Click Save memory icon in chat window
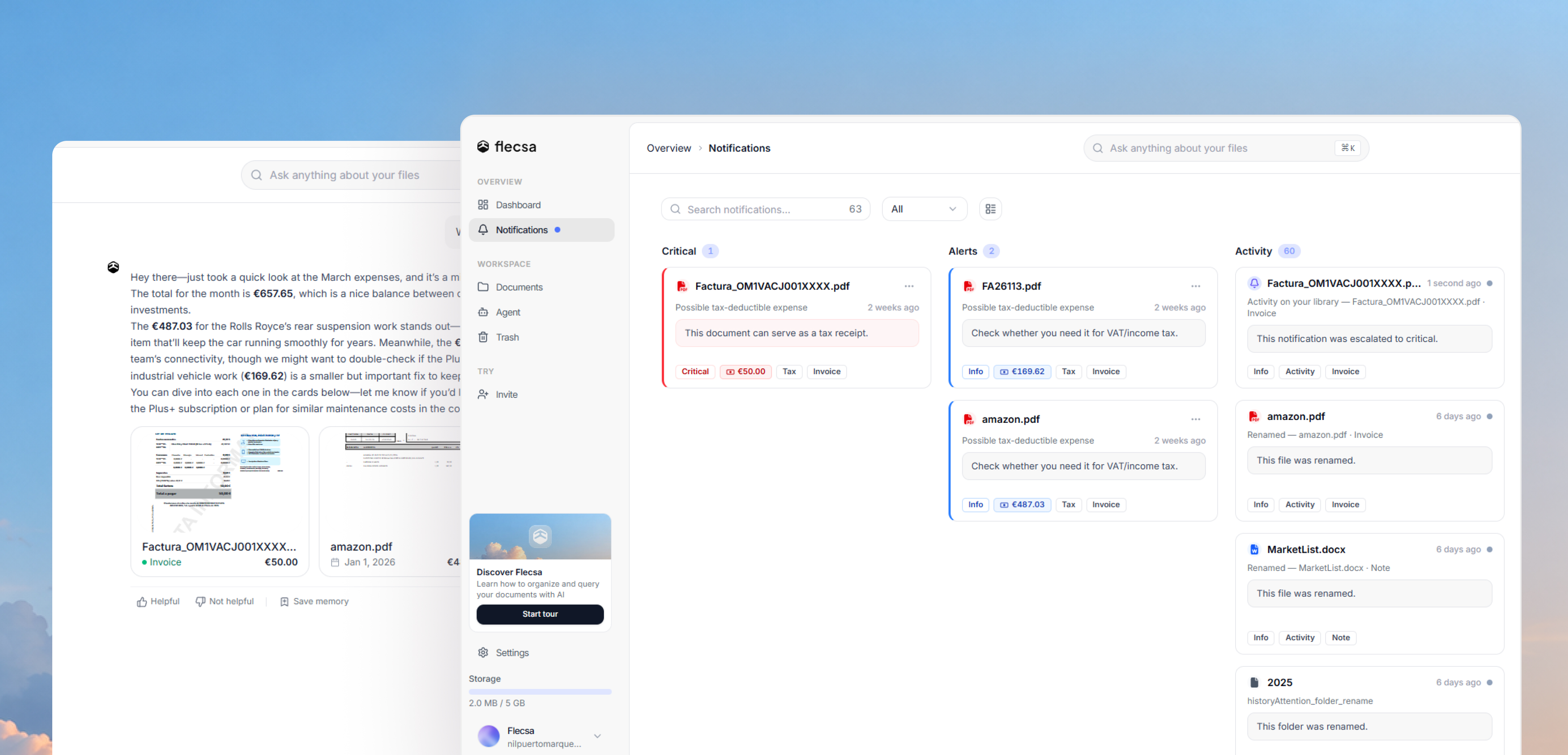 (284, 601)
